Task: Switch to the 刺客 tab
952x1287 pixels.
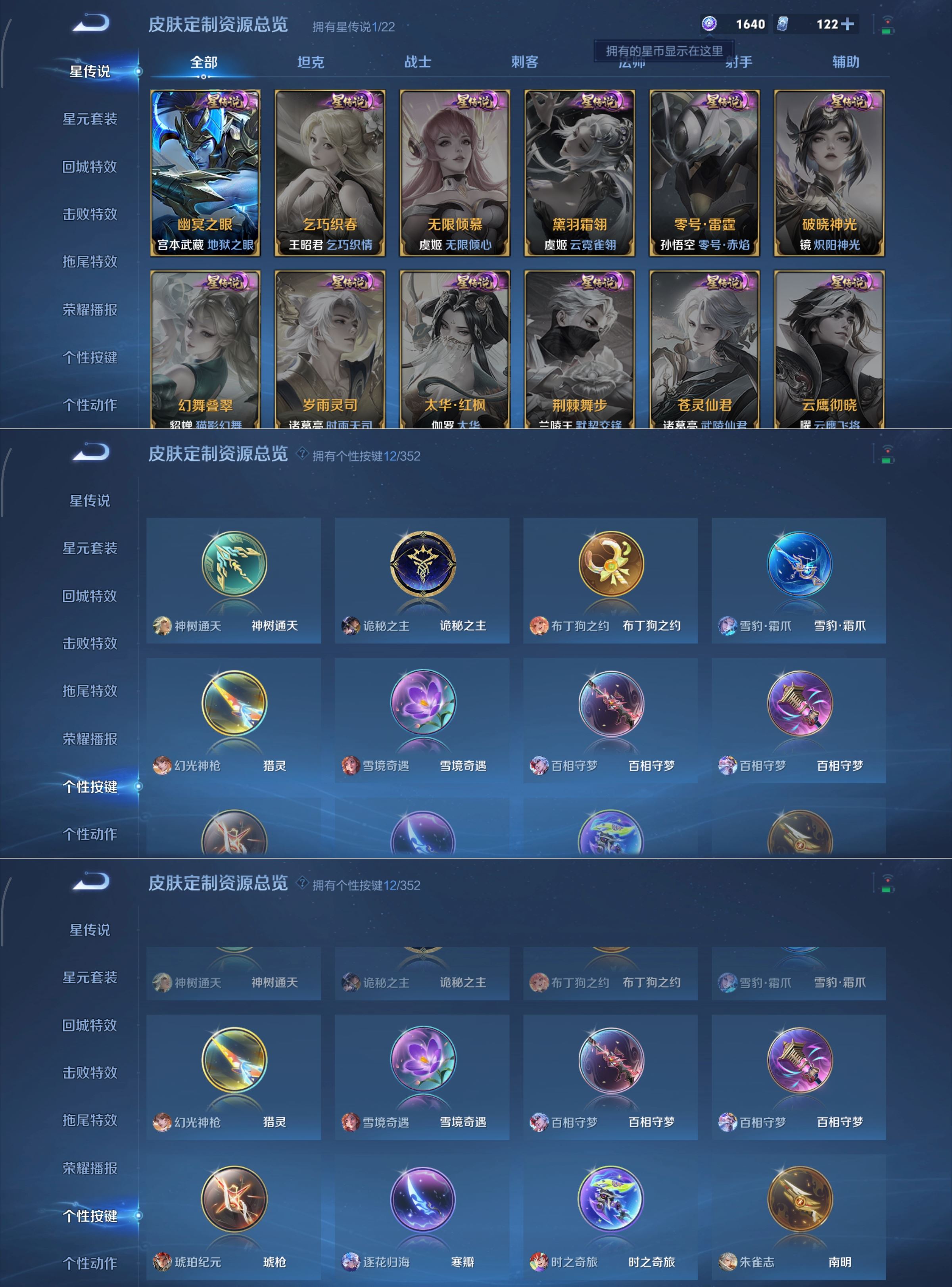Action: point(524,61)
